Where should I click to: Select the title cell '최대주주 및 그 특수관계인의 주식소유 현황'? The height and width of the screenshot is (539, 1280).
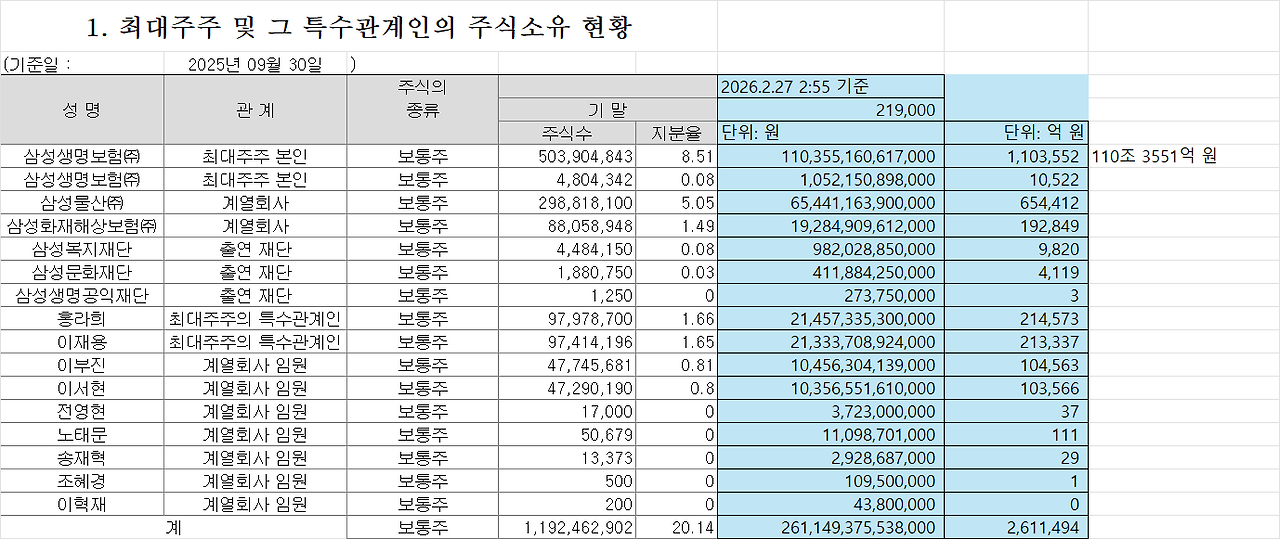coord(359,27)
